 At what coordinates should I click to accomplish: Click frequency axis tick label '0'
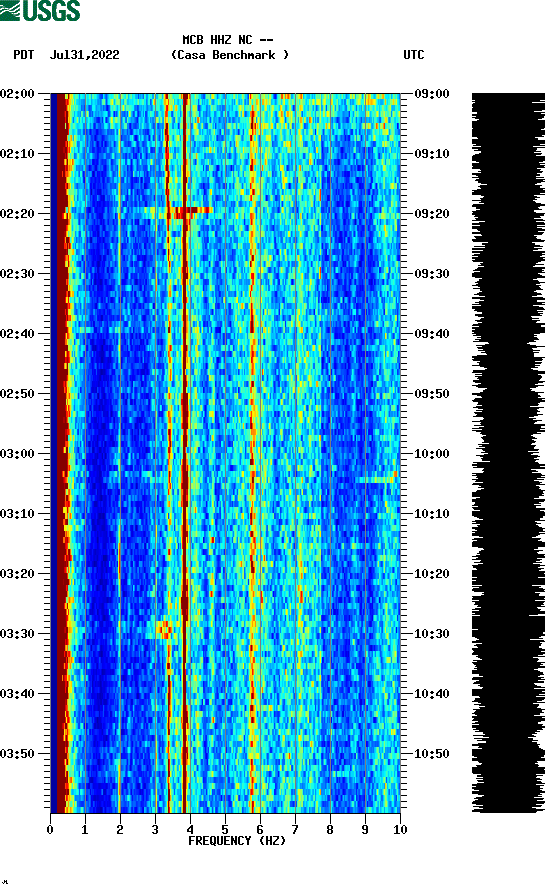[x=50, y=830]
